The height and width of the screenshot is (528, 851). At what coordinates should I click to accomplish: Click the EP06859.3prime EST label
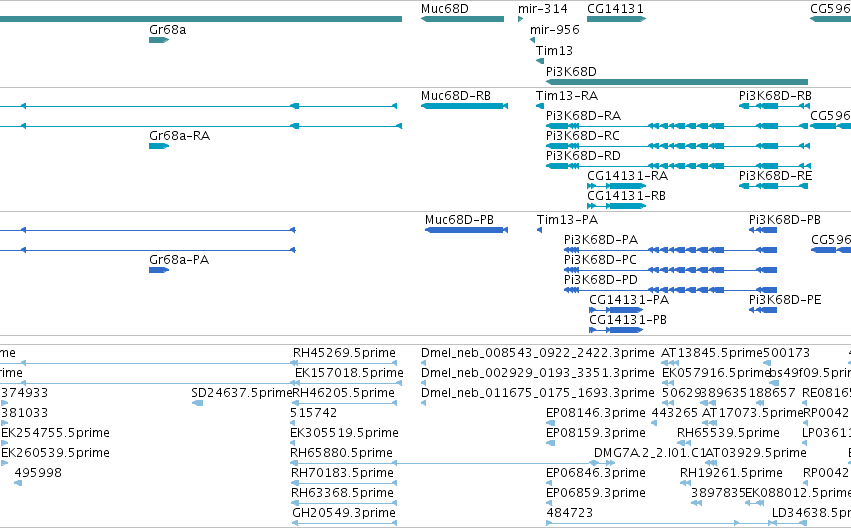596,493
